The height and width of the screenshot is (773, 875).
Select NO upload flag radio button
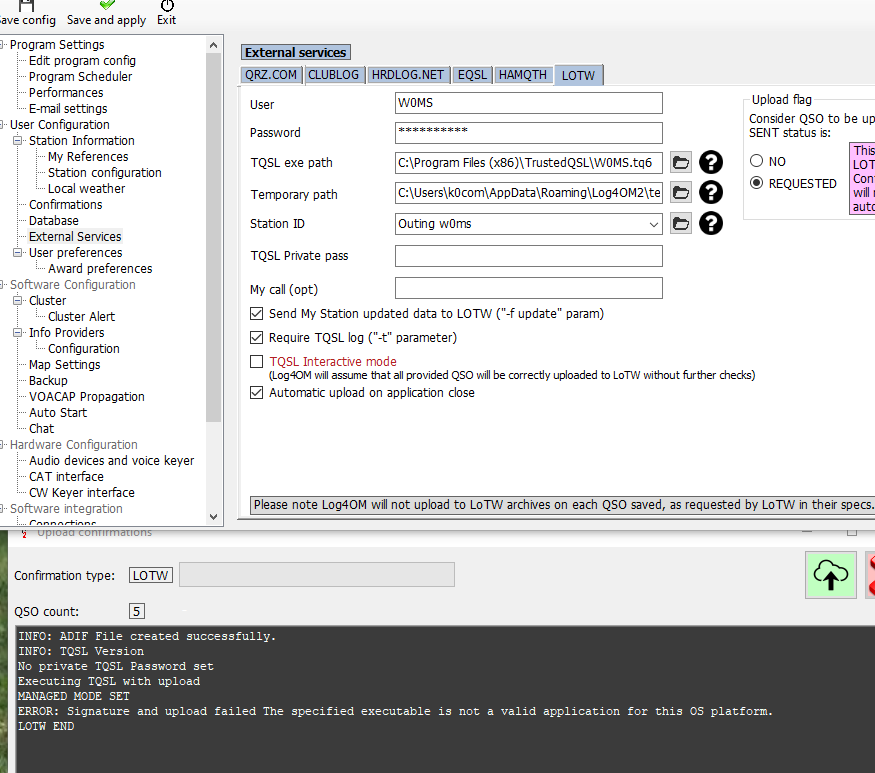point(756,161)
